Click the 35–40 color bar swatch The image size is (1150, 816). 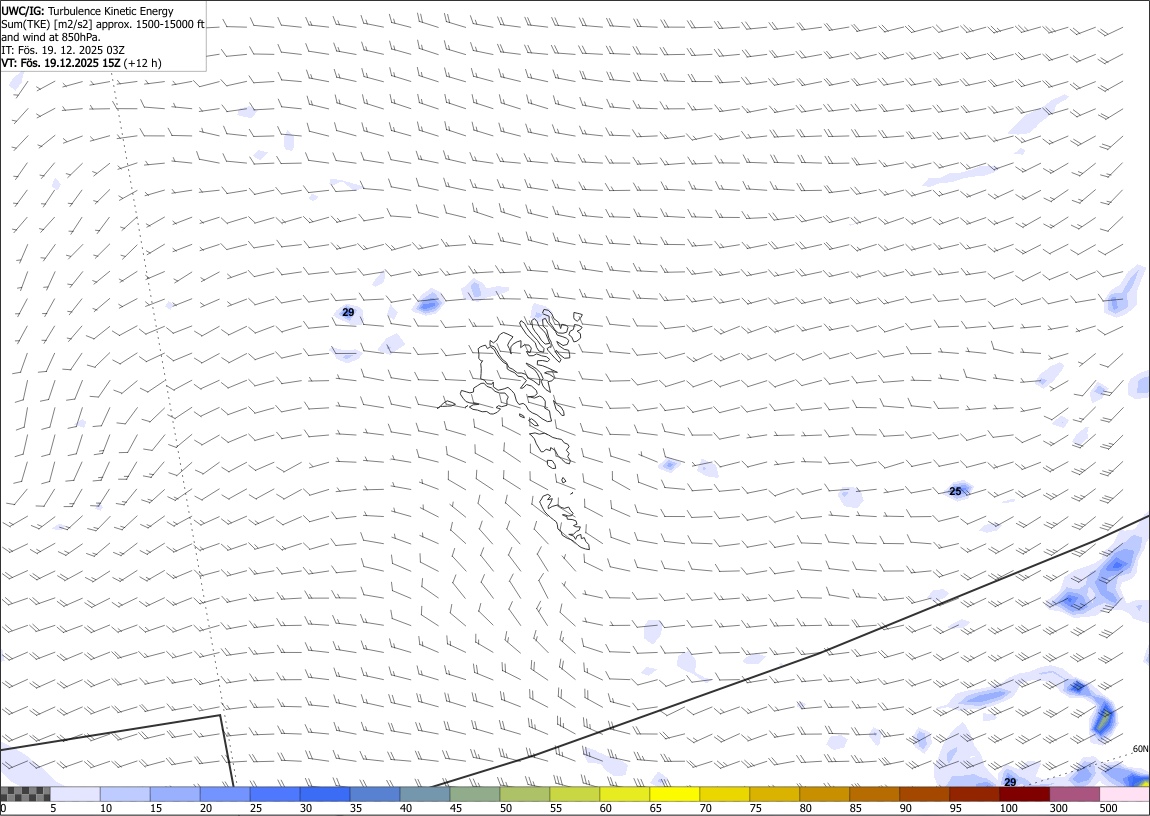[375, 794]
